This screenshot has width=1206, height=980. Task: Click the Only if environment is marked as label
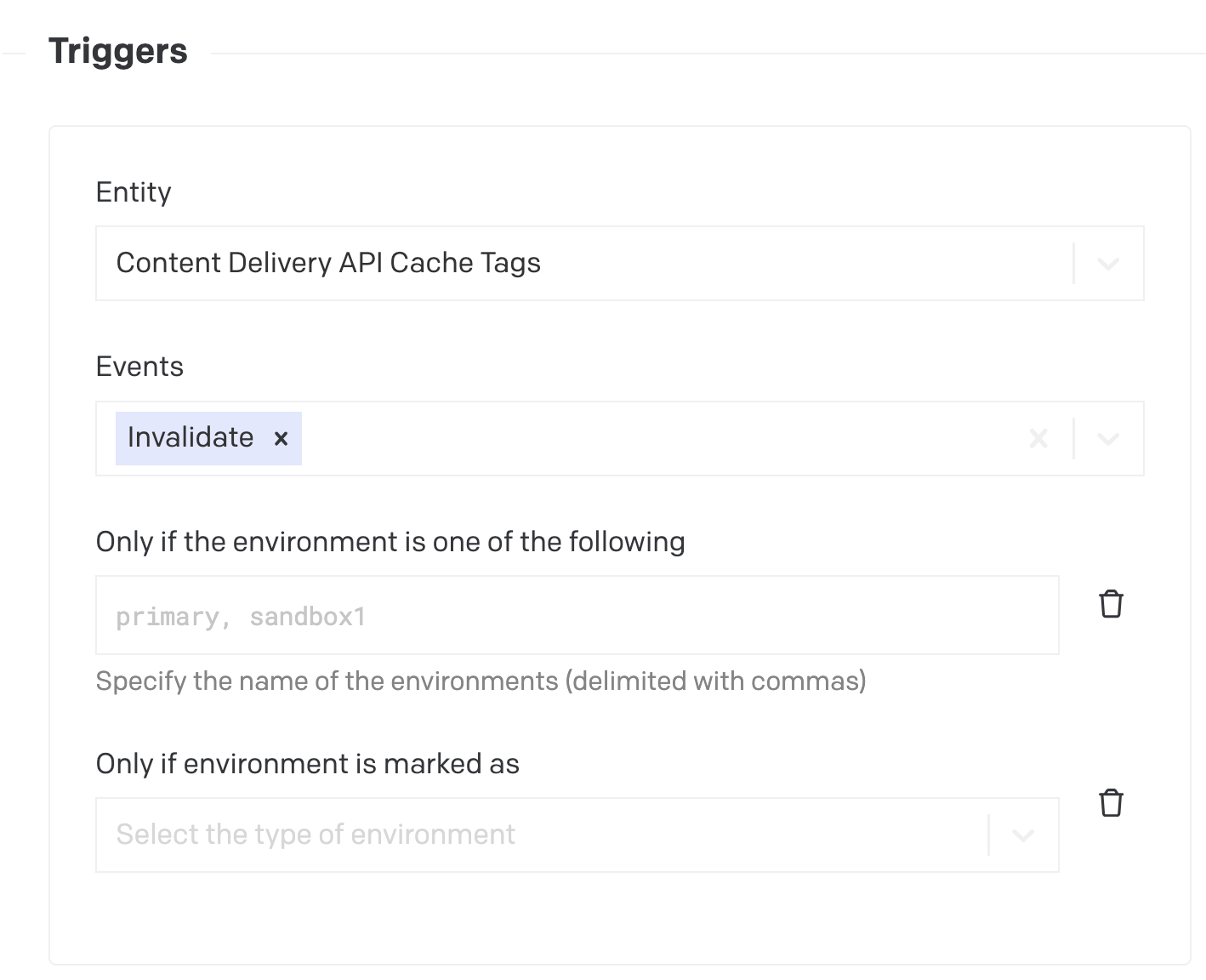[x=308, y=764]
